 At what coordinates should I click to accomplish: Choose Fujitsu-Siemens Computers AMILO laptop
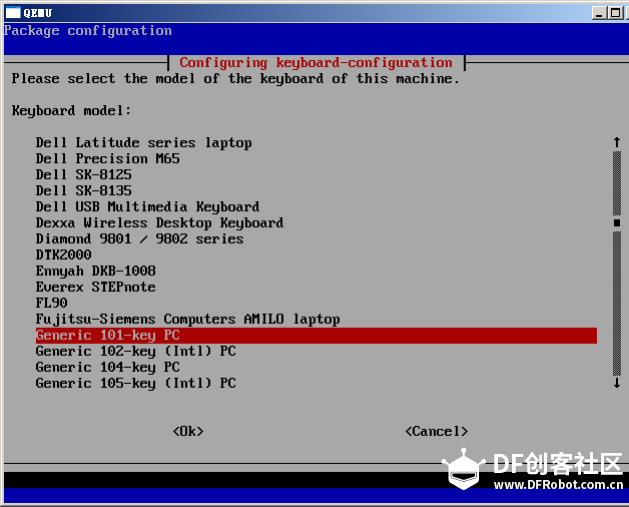tap(188, 319)
